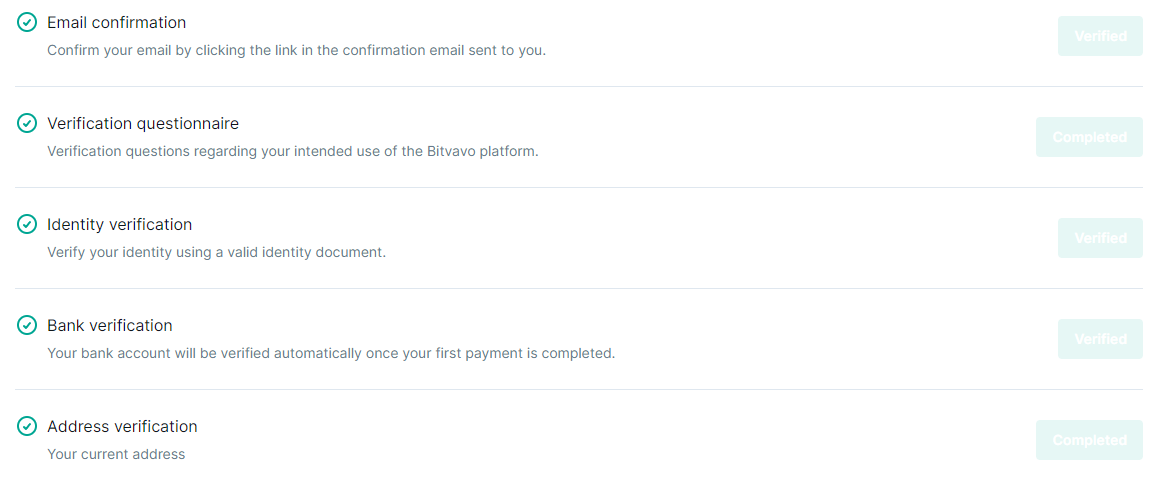1158x478 pixels.
Task: Click the Bank verification checkmark icon
Action: (27, 325)
